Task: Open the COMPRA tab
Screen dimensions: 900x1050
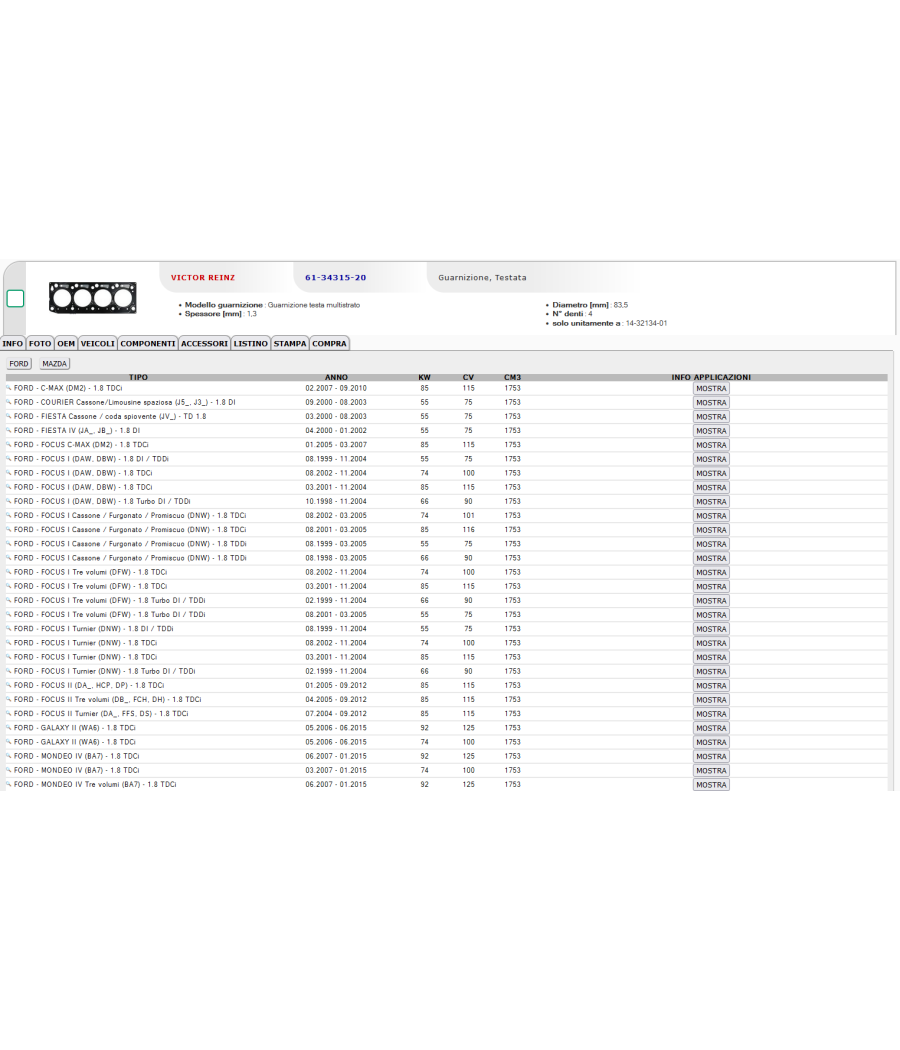Action: (329, 344)
